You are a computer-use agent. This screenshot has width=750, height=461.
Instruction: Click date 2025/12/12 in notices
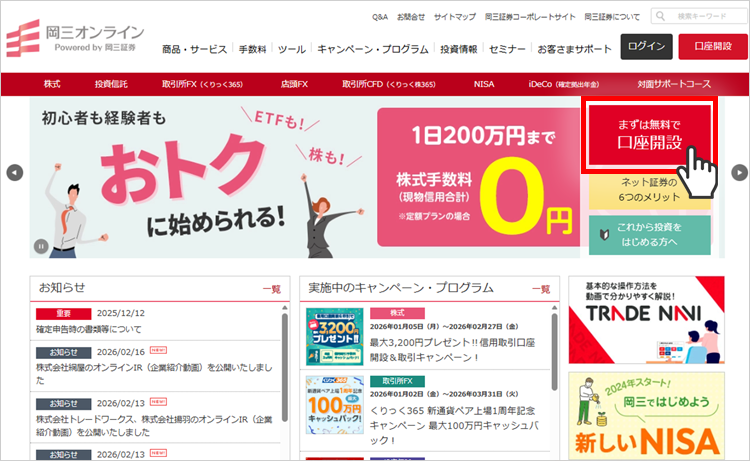point(121,313)
